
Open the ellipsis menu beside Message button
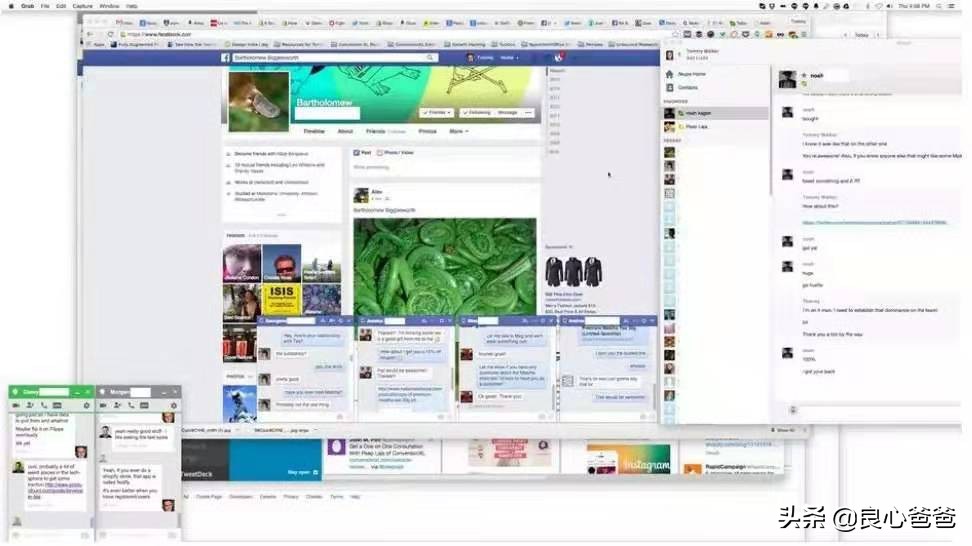(528, 113)
